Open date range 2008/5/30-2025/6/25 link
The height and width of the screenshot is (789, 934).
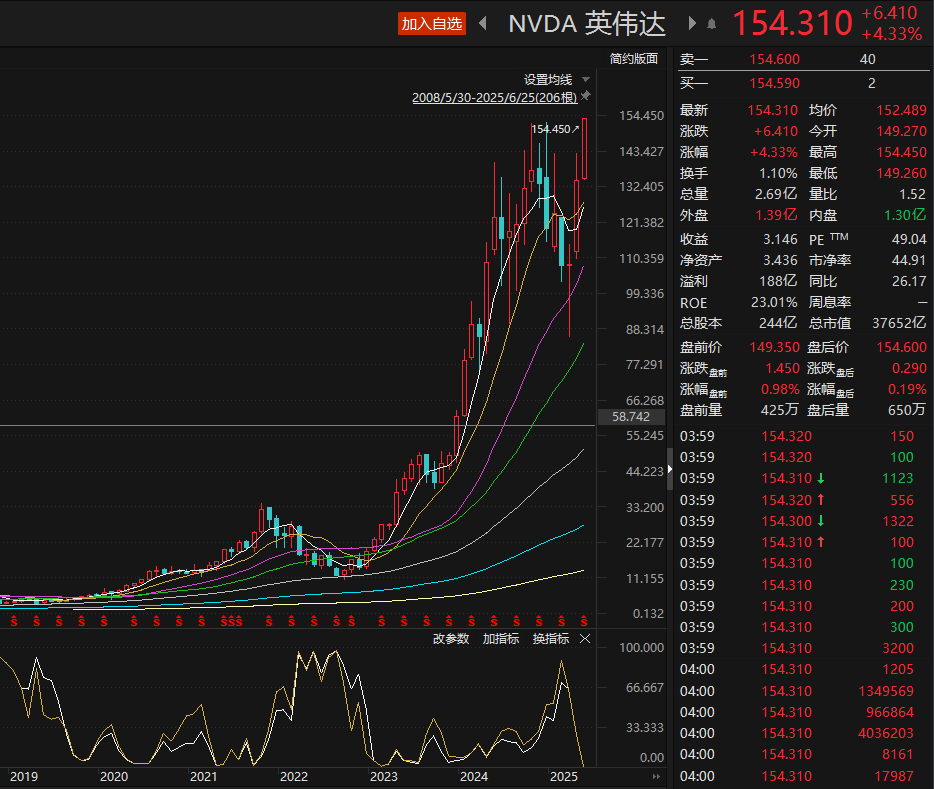coord(494,98)
